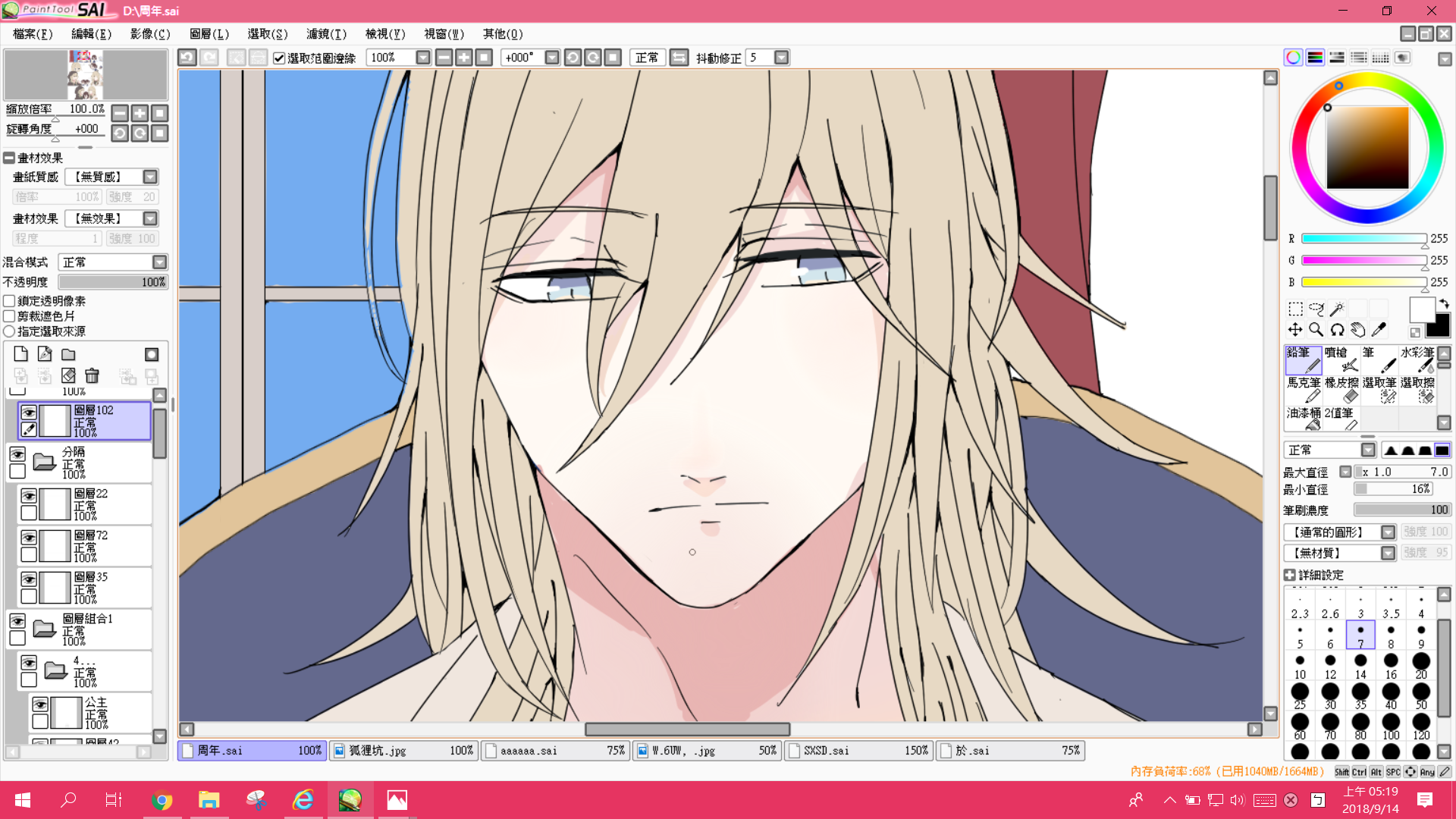Delete the selected layer with trash icon
This screenshot has height=819, width=1456.
point(92,375)
